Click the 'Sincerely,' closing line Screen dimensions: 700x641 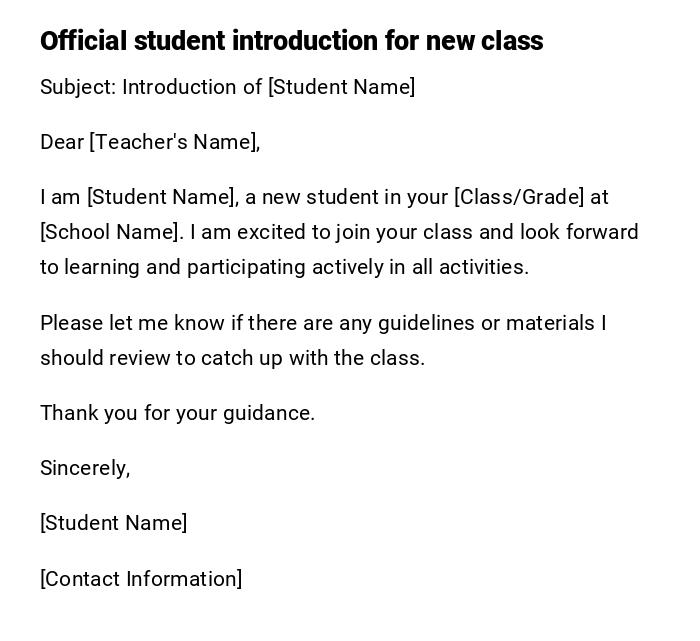[x=85, y=468]
